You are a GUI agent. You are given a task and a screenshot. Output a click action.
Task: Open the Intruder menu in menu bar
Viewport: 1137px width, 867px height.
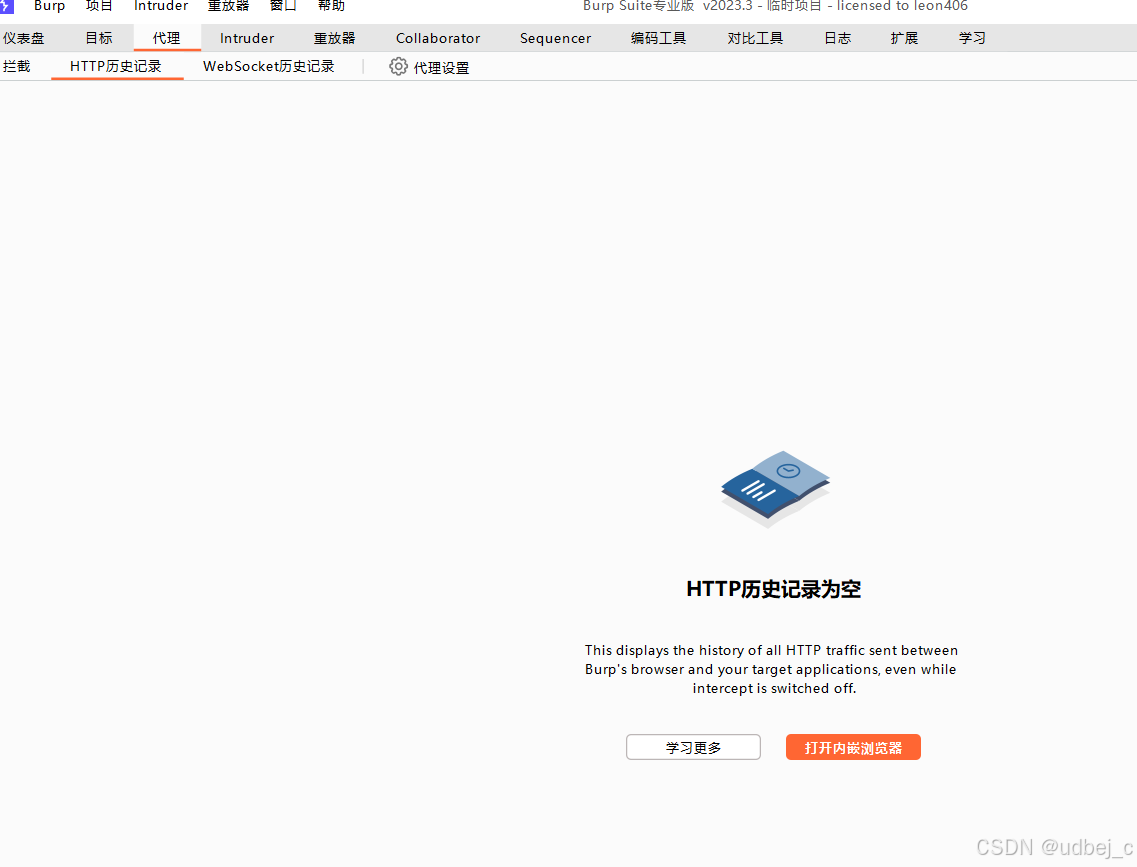161,6
